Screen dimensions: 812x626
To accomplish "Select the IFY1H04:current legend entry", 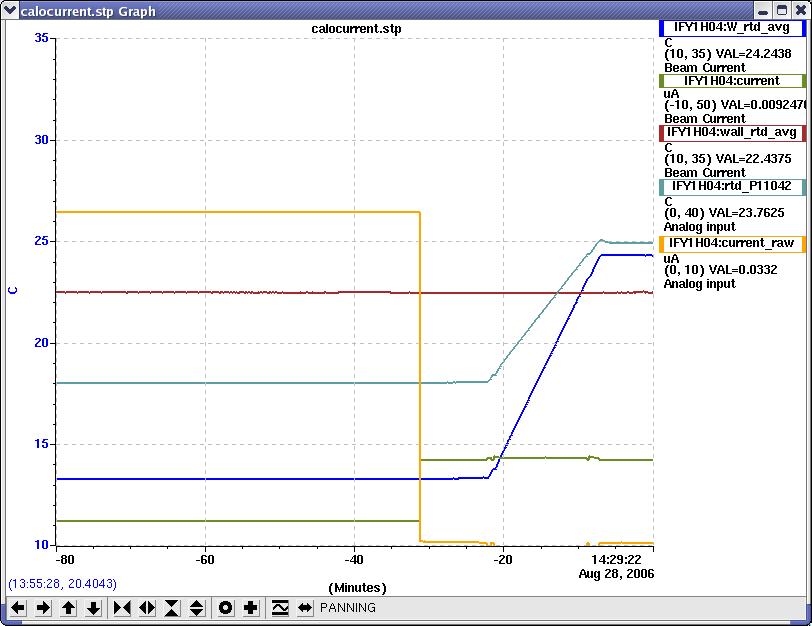I will click(732, 81).
